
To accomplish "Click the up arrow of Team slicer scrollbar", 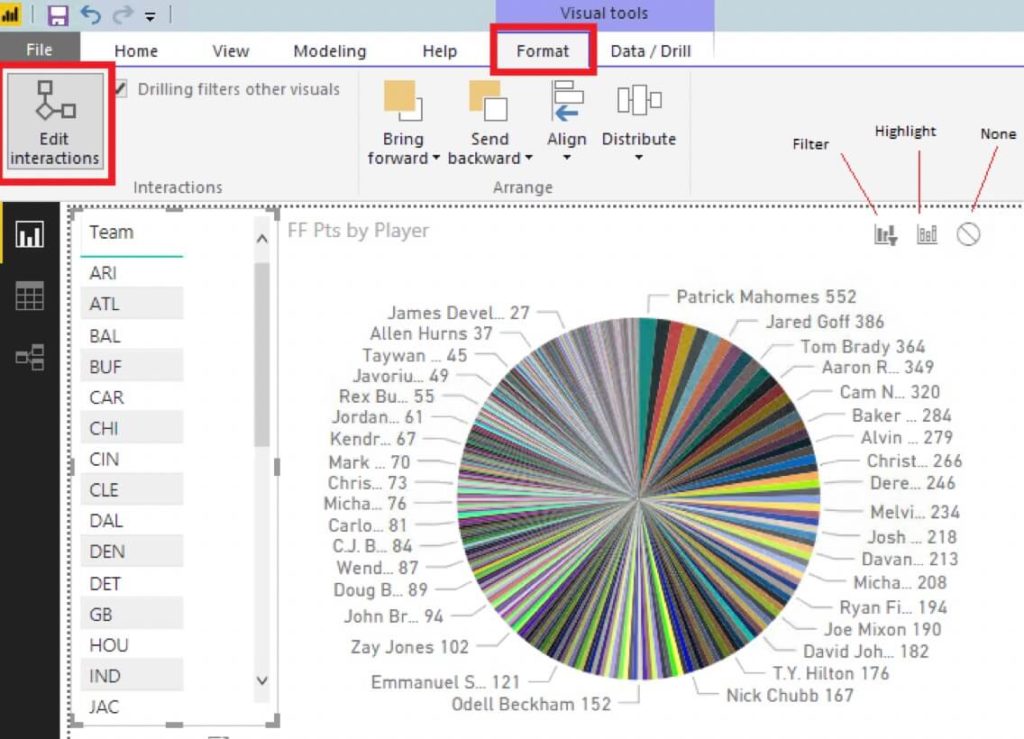I will 262,239.
